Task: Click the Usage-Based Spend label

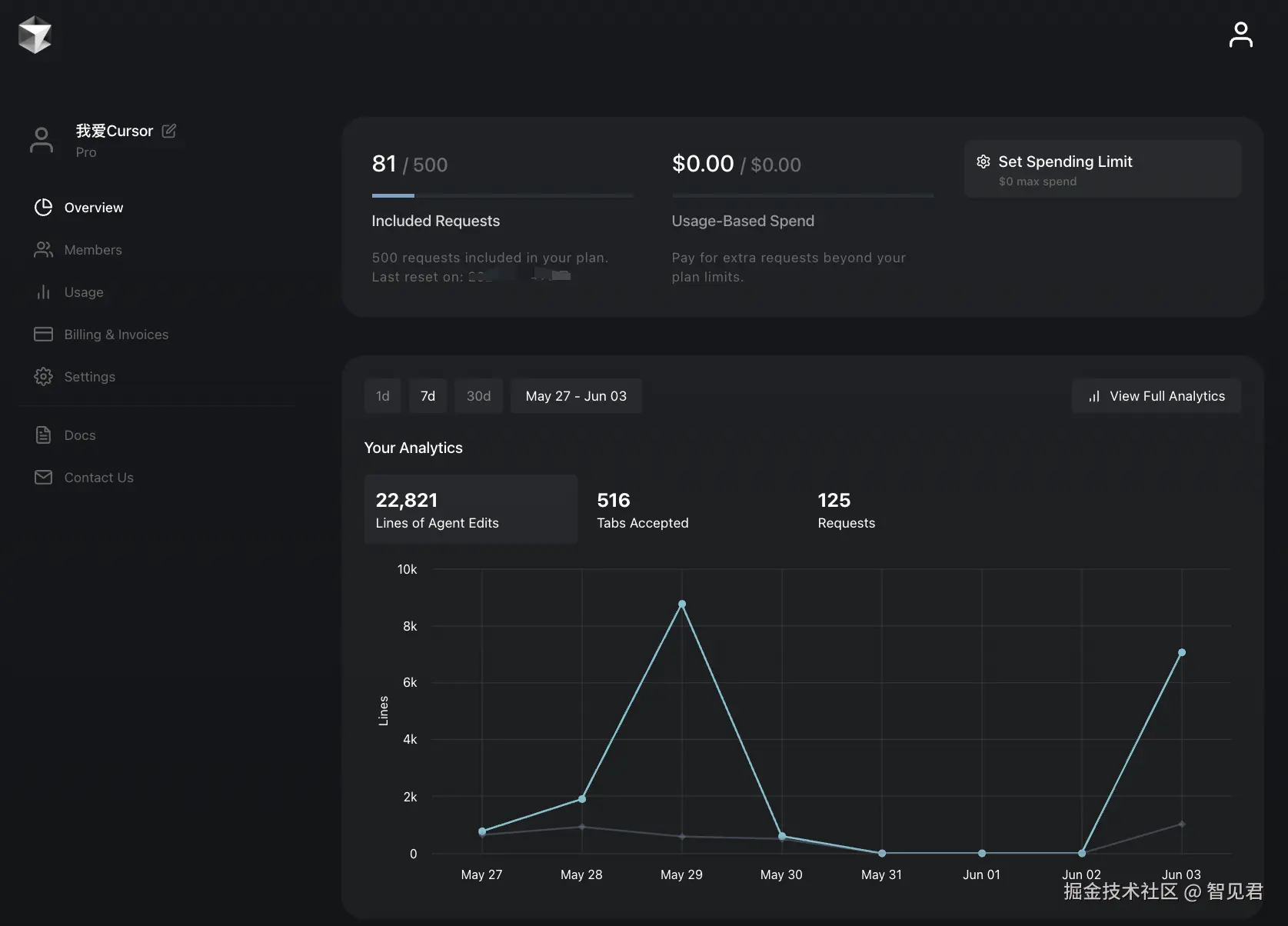Action: pos(743,221)
